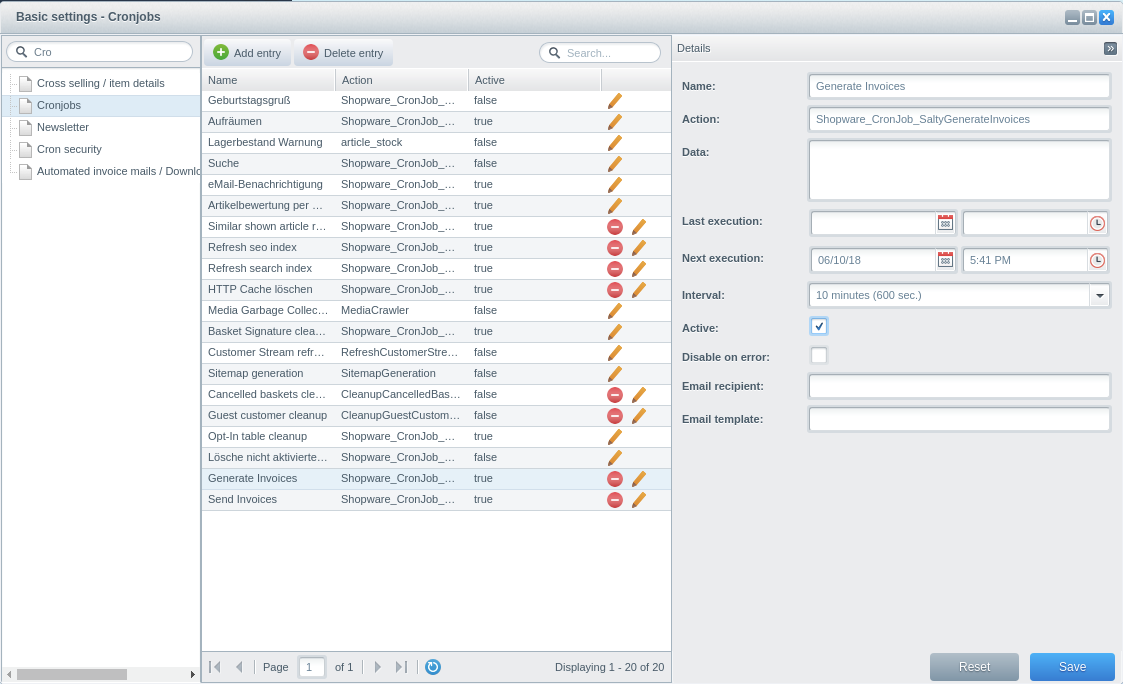Open Cron security settings item
Screen dimensions: 1123x684
point(69,149)
